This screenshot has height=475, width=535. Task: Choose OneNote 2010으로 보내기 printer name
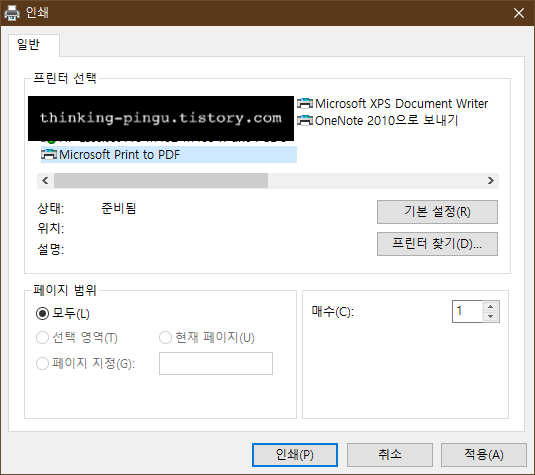386,120
